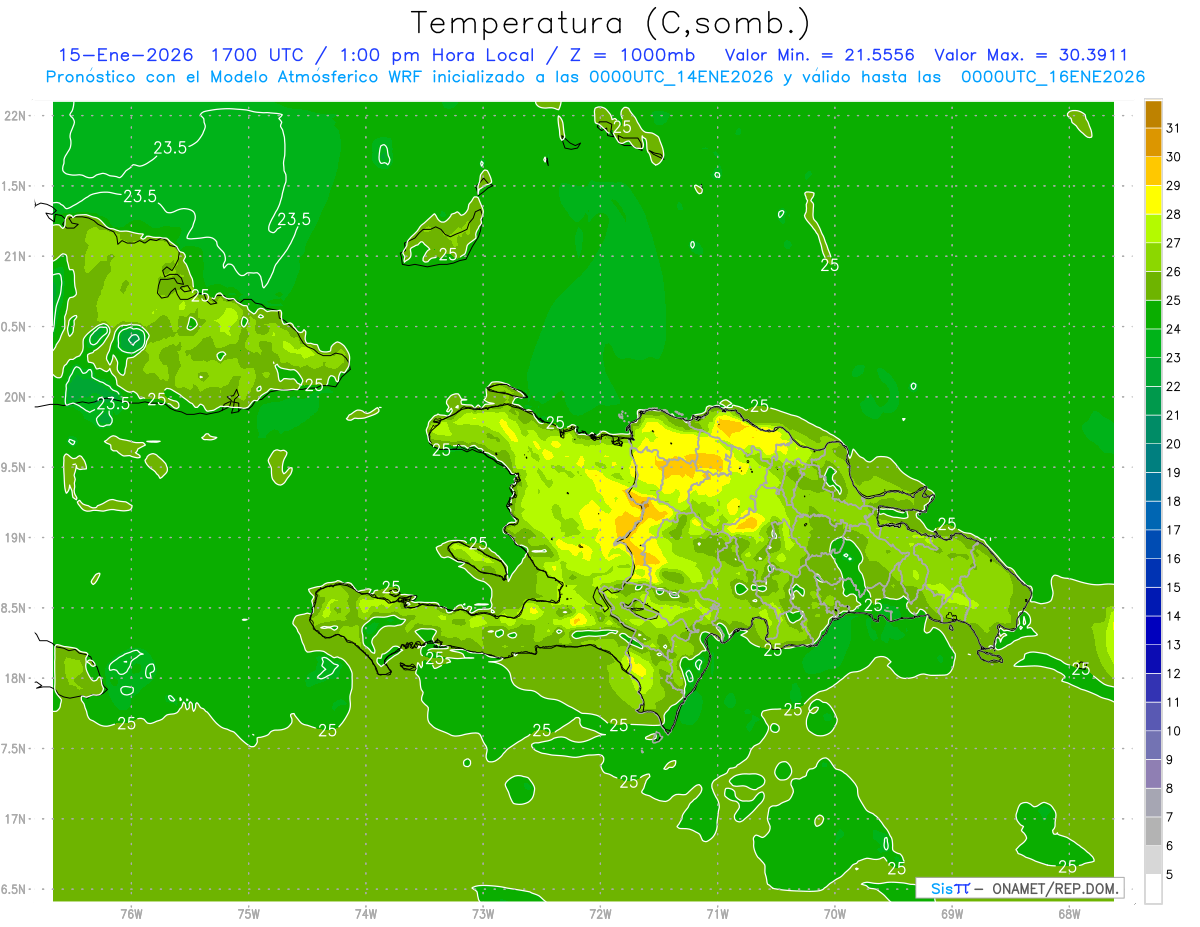Image resolution: width=1200 pixels, height=927 pixels.
Task: Click the legend value '10'
Action: (x=1174, y=731)
